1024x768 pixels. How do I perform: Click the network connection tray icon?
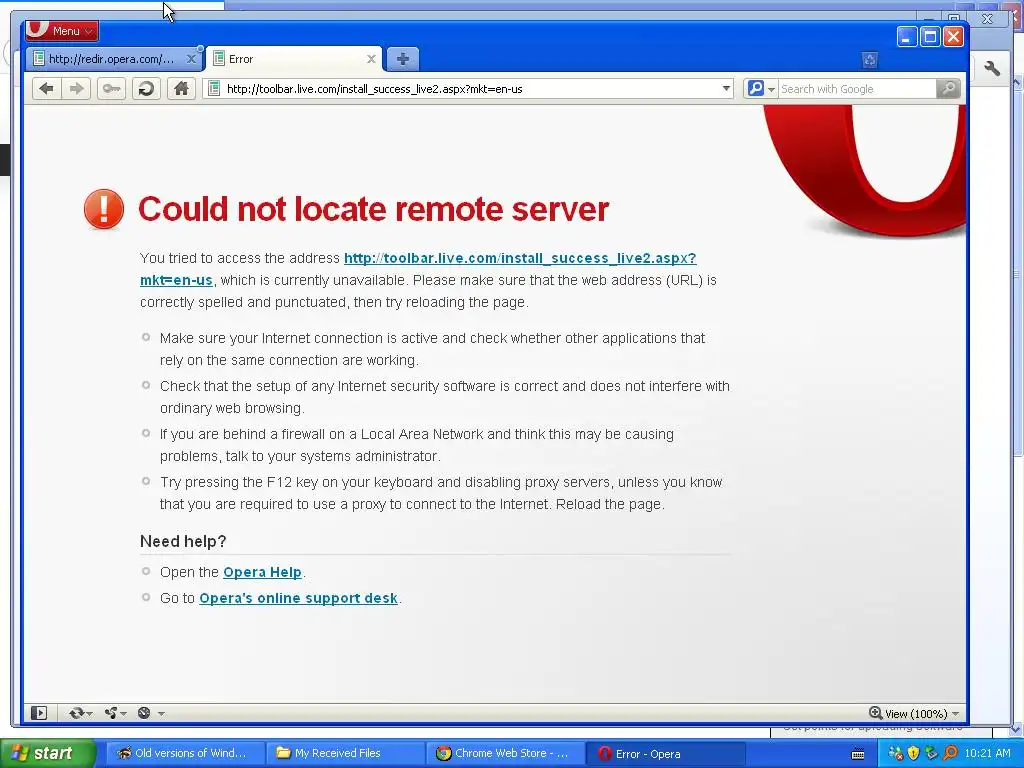[x=895, y=754]
